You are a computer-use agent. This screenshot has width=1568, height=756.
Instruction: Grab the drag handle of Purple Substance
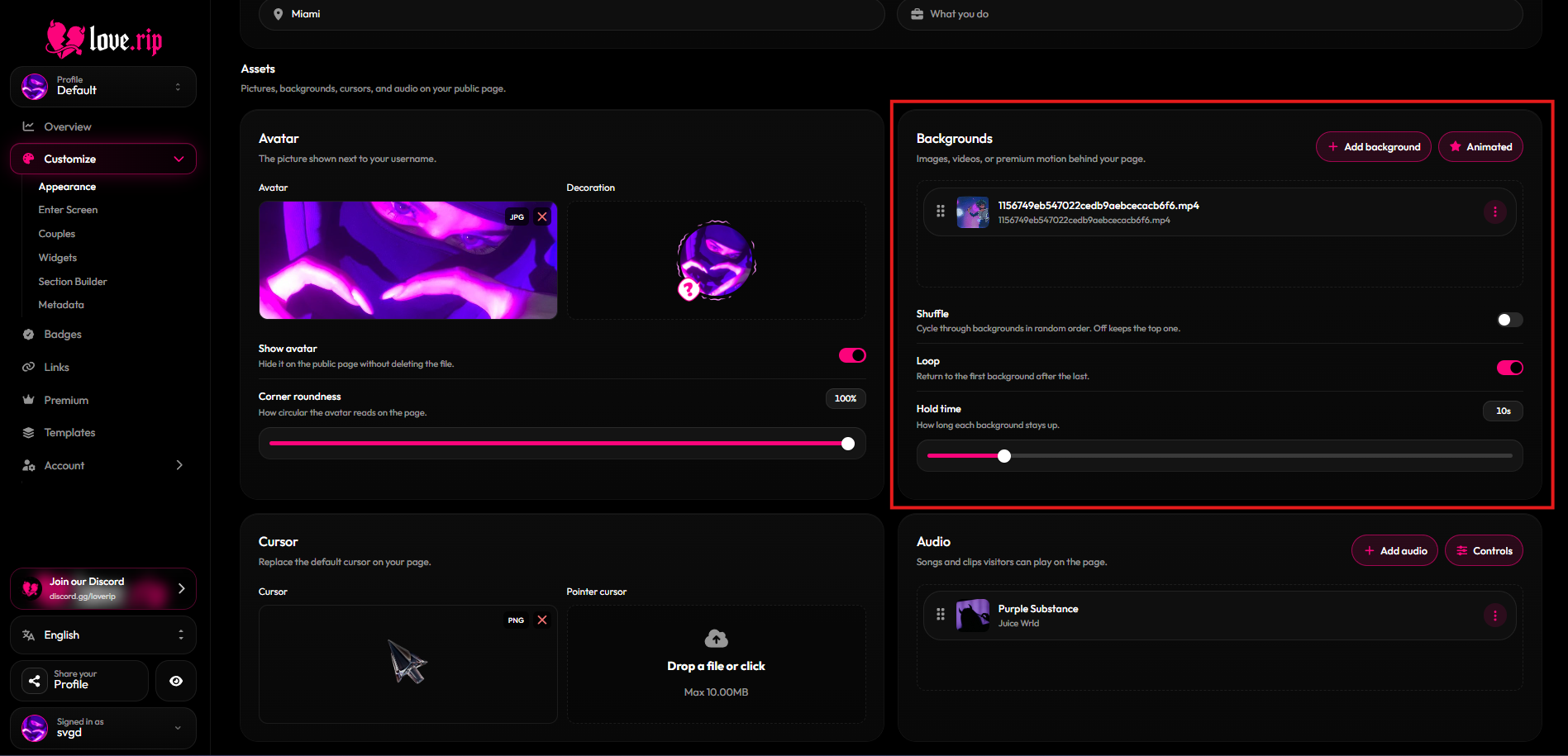click(x=941, y=615)
